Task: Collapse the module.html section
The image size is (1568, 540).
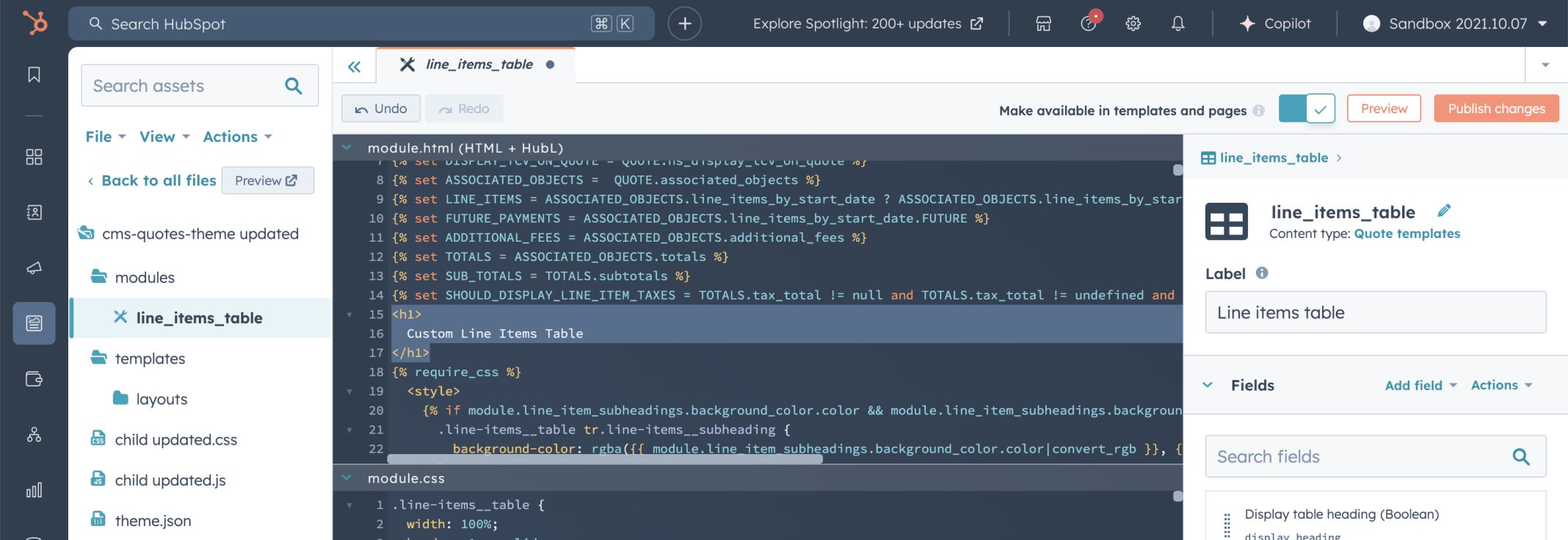Action: pos(346,147)
